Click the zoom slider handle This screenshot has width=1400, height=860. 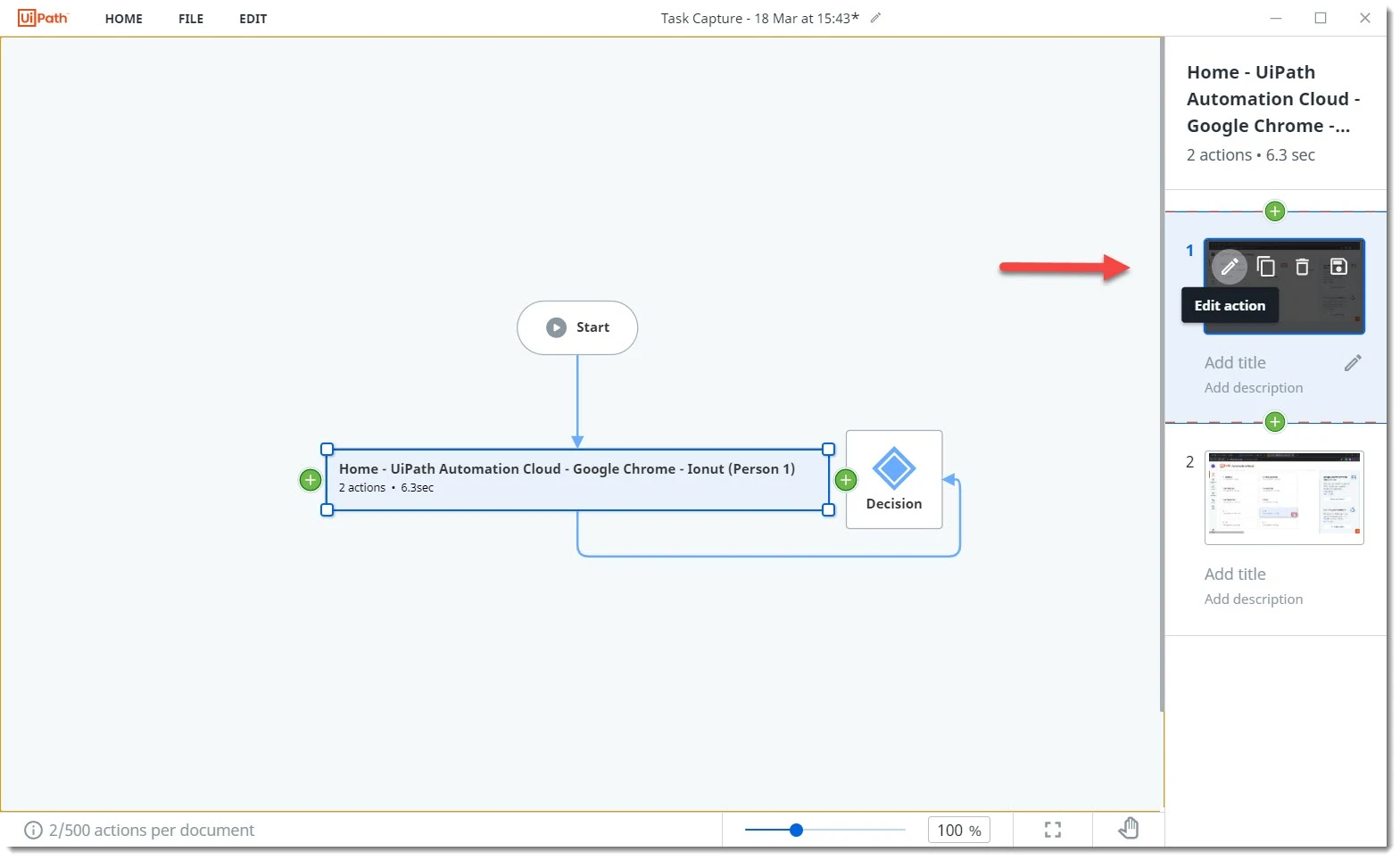796,831
